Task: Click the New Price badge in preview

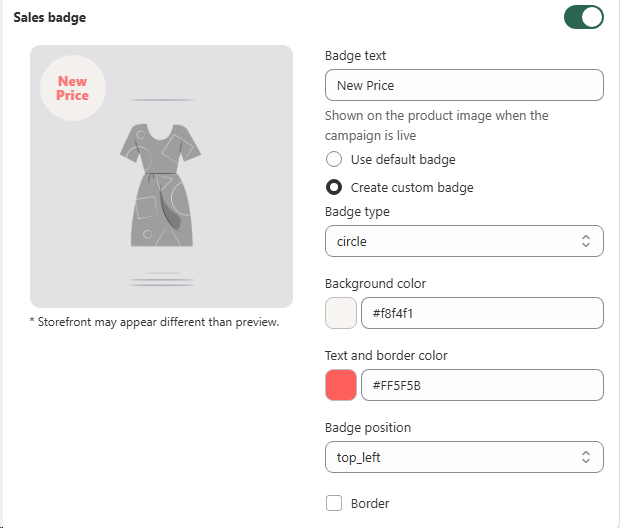Action: click(x=73, y=88)
